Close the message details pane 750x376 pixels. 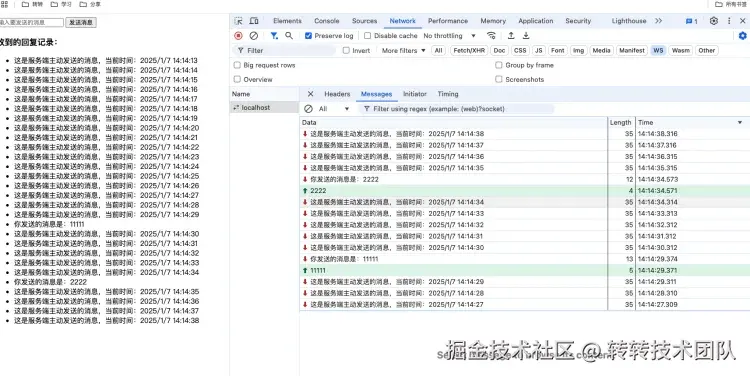310,94
